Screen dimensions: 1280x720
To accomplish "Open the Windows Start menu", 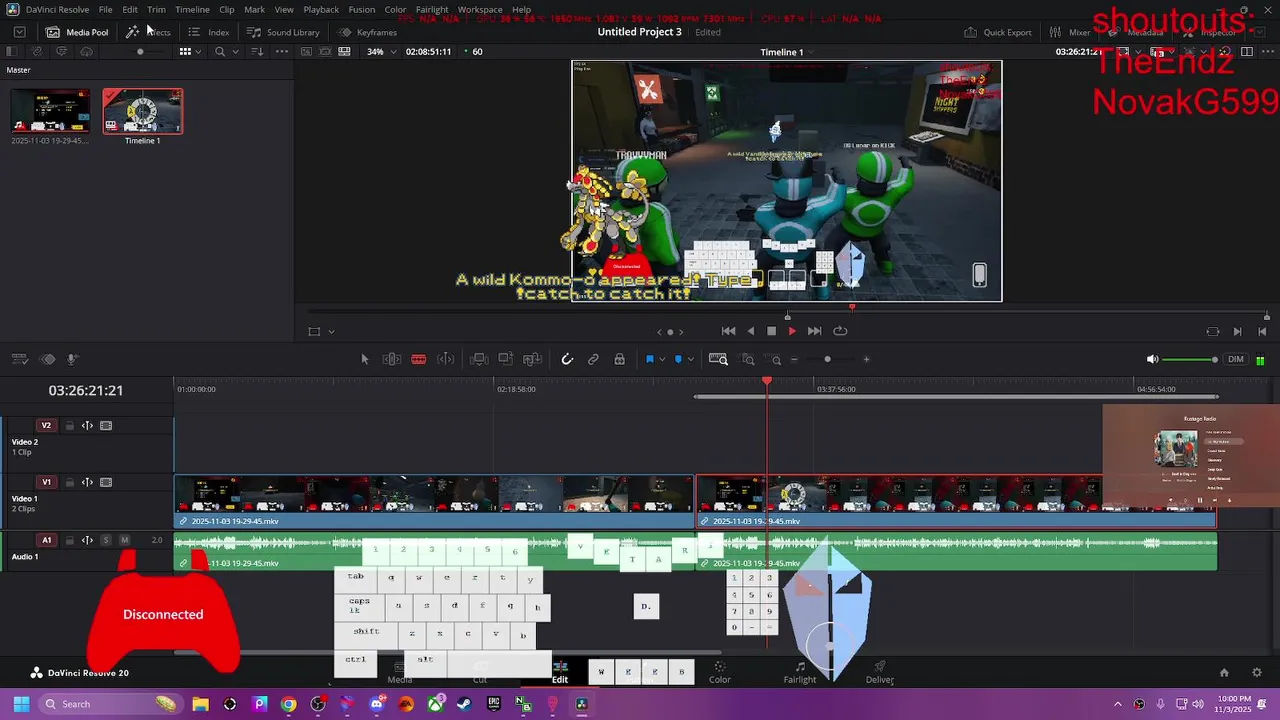I will pyautogui.click(x=21, y=704).
